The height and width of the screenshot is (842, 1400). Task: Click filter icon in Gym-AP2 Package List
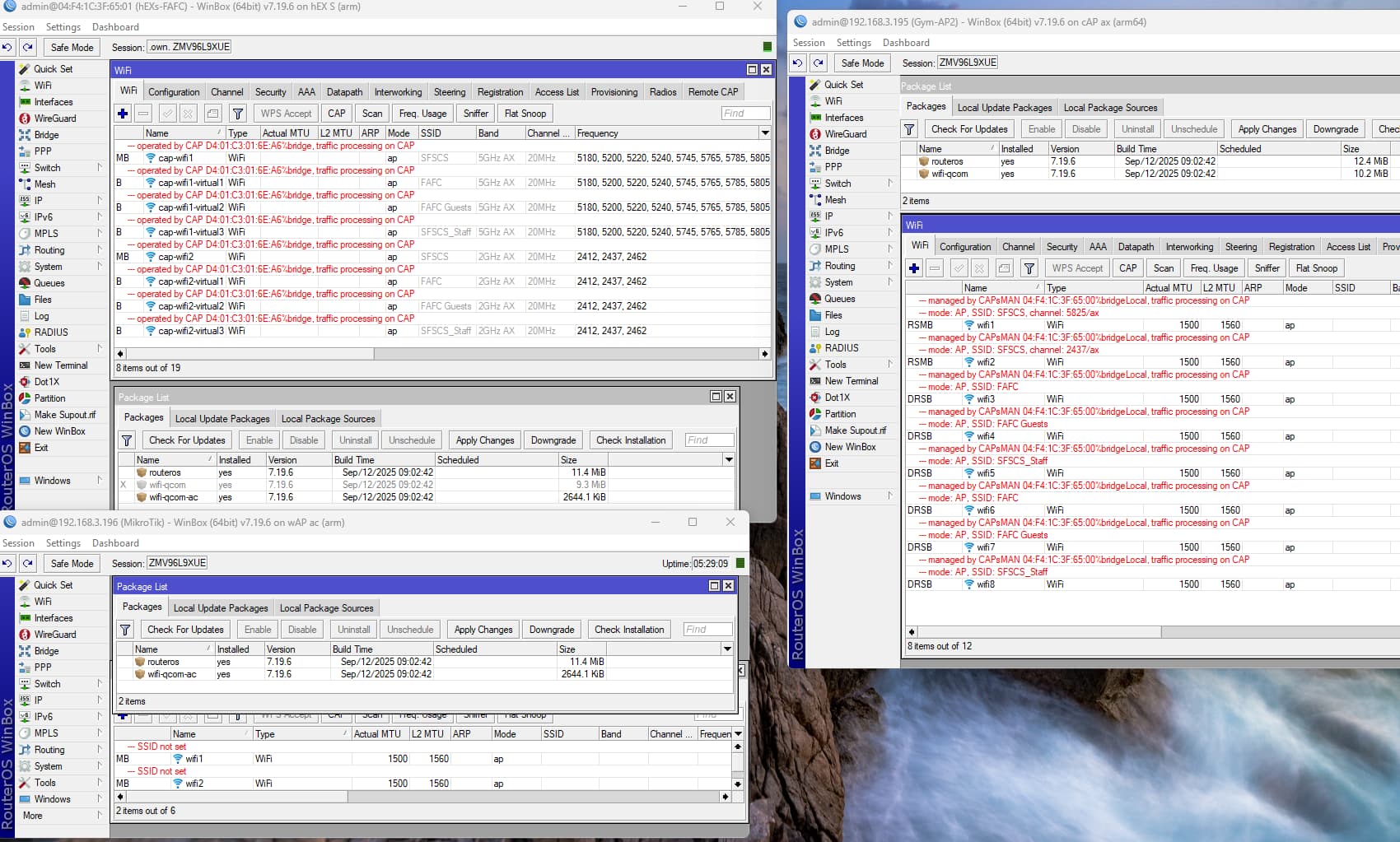909,129
